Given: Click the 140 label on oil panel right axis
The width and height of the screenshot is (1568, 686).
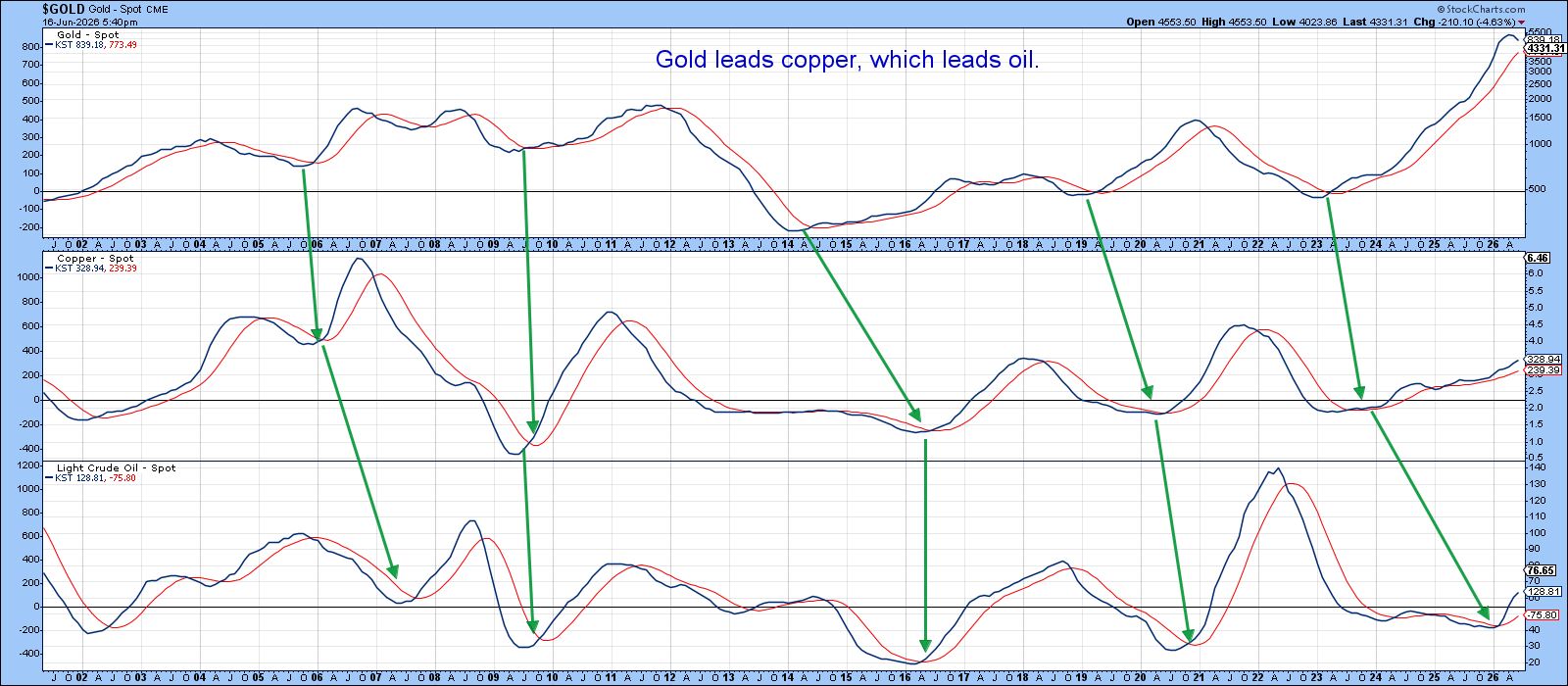Looking at the screenshot, I should click(x=1536, y=468).
